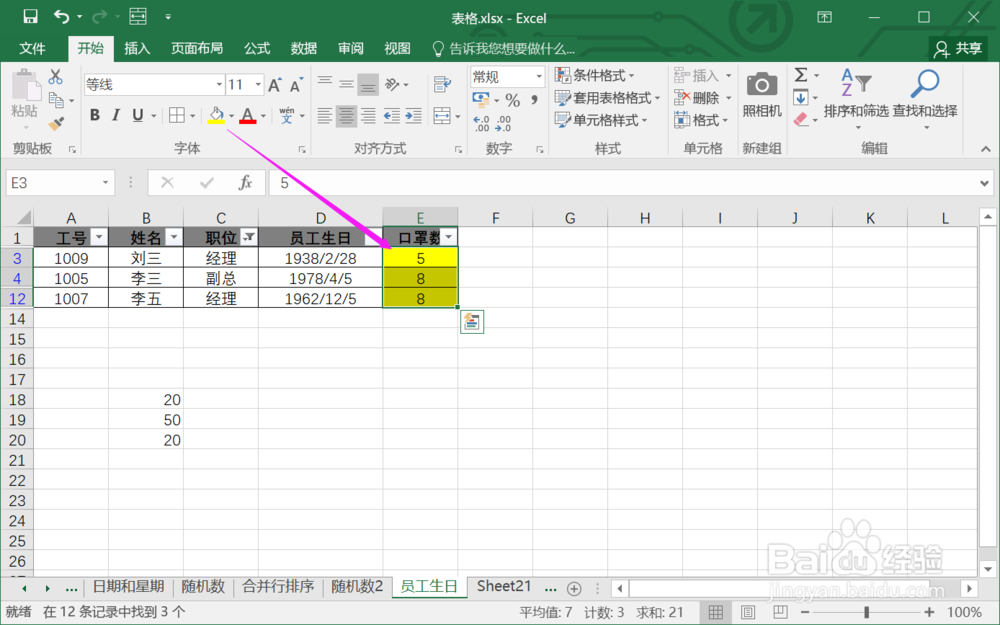Select the 随机数2 sheet tab
Image resolution: width=1000 pixels, height=625 pixels.
357,587
